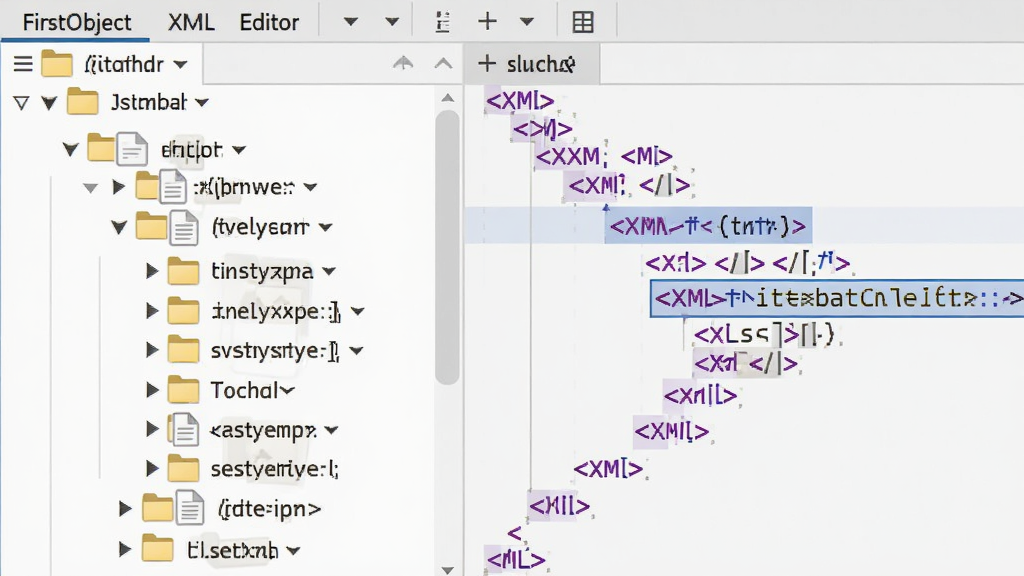Click the list-indent icon in top toolbar
Screen dimensions: 1024x576
(x=443, y=22)
